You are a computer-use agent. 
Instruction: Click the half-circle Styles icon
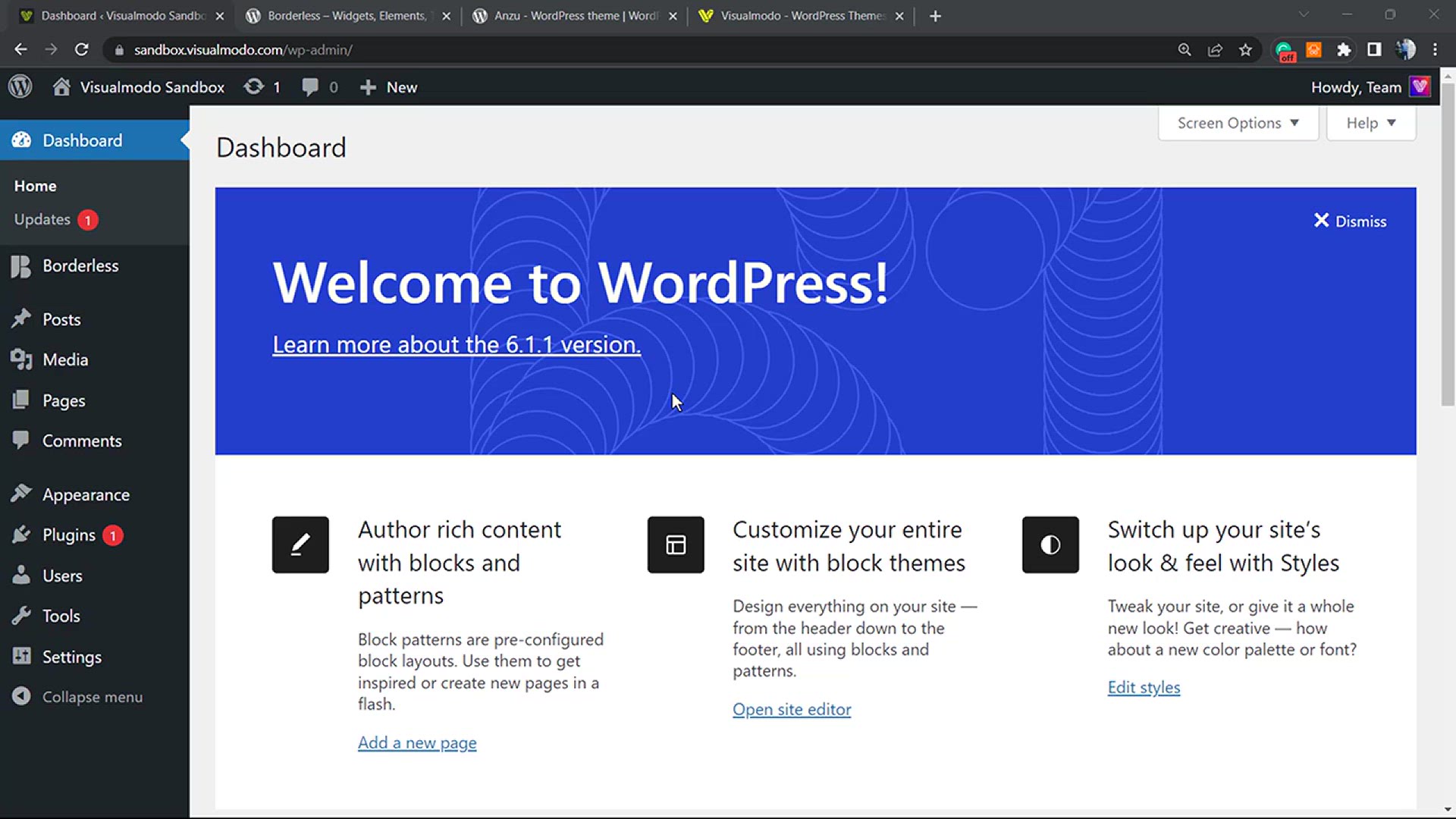(1050, 544)
